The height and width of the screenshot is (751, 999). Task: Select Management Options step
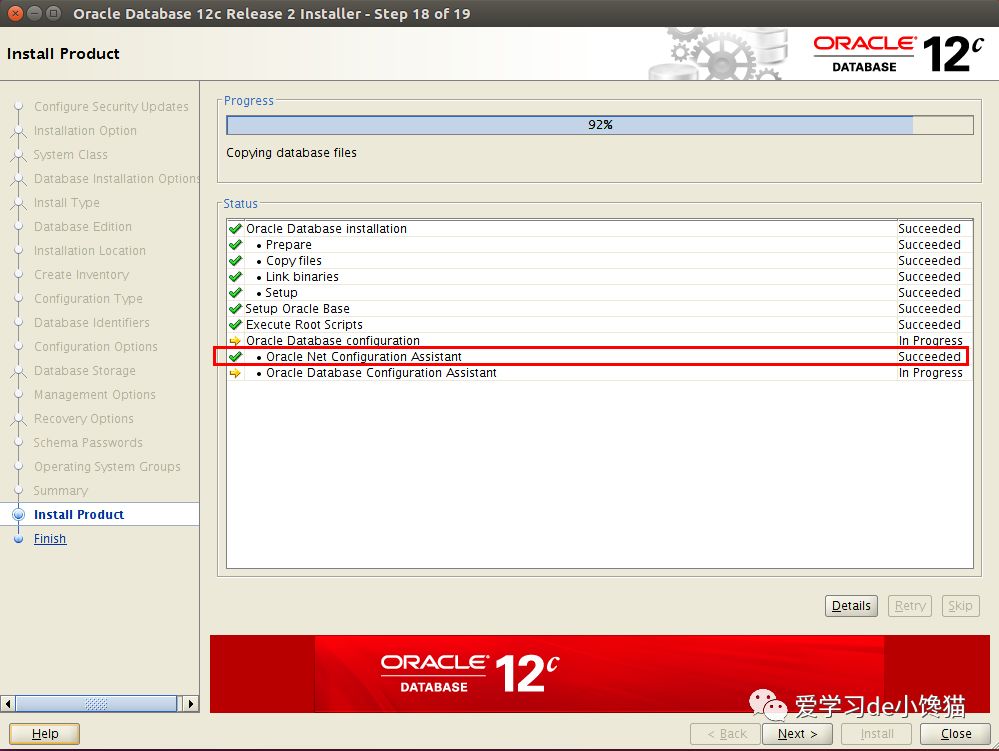(x=94, y=394)
